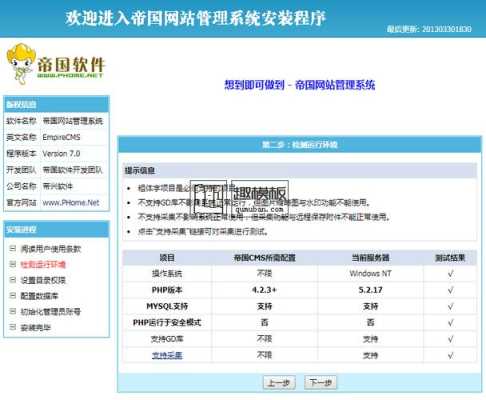Click the MYSQL支持 row label
This screenshot has width=486, height=400.
167,306
